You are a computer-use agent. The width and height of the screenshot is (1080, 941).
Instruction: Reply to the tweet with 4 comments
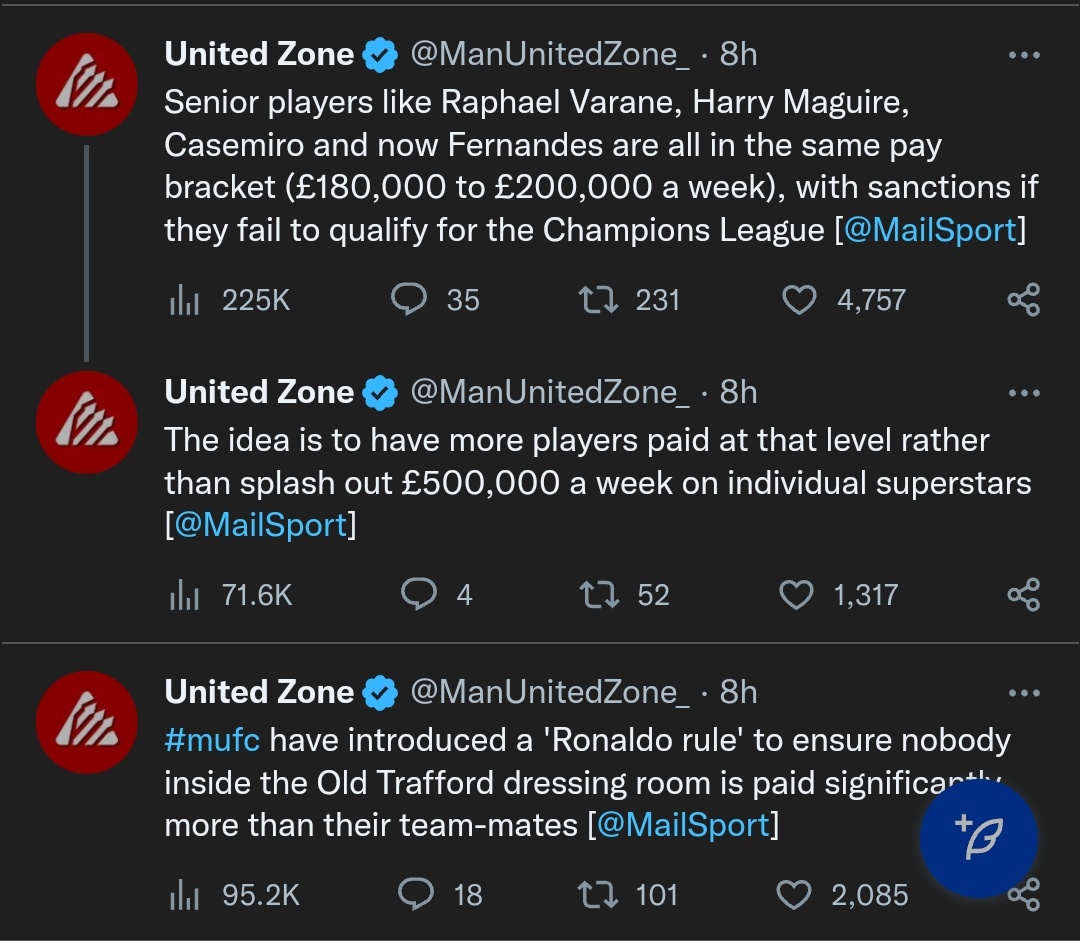417,595
